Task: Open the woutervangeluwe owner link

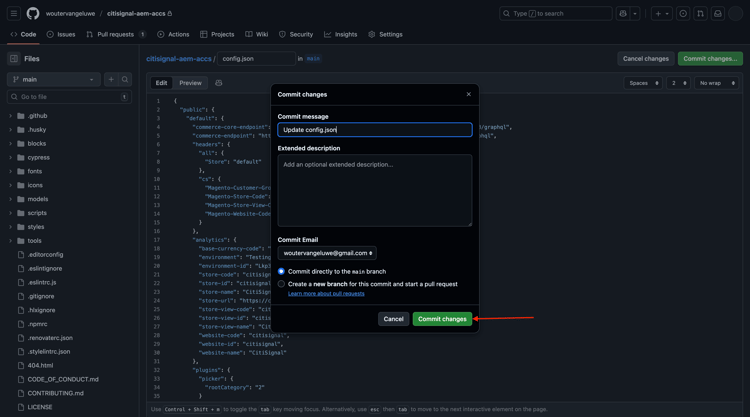Action: pos(70,13)
